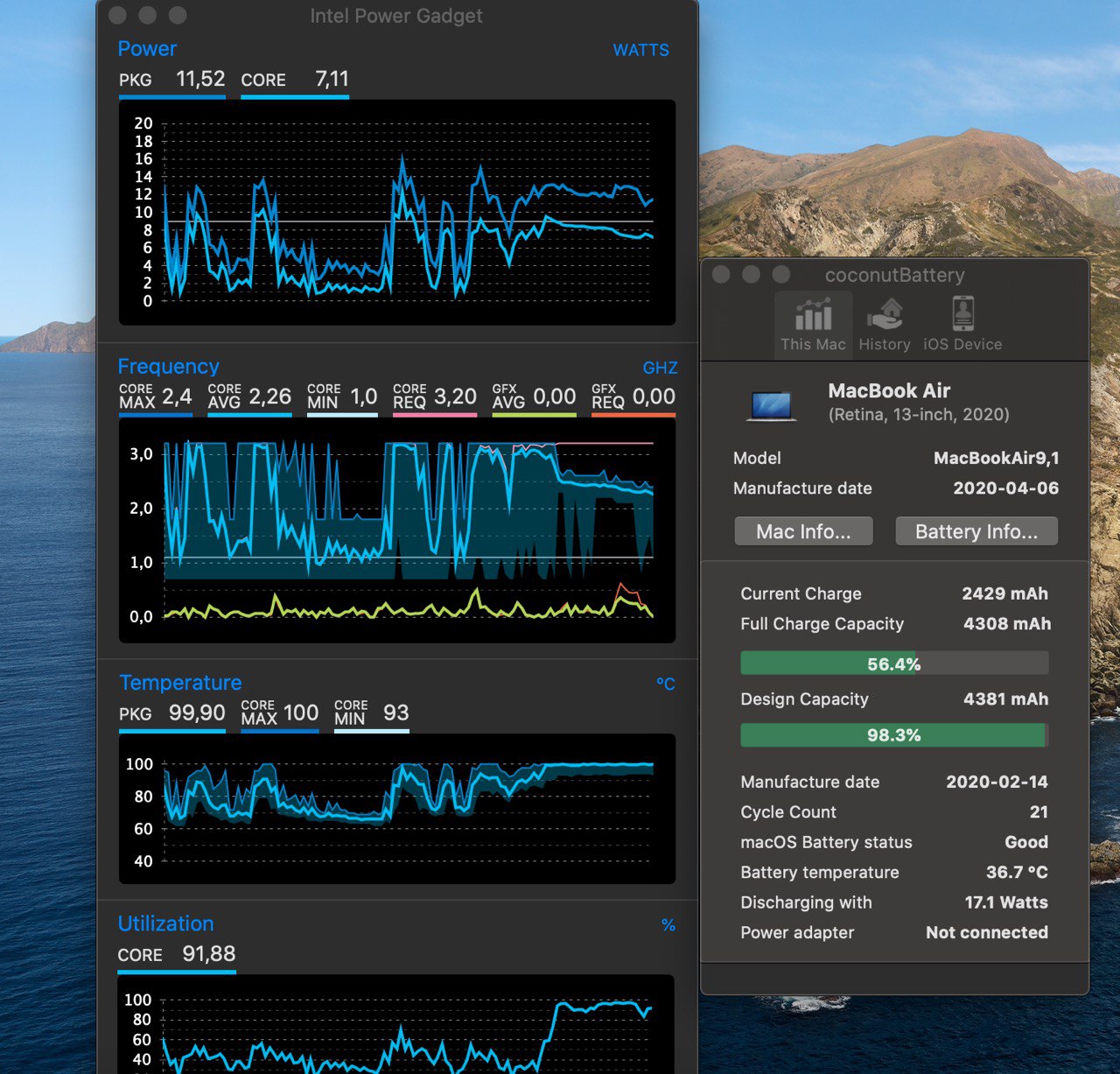This screenshot has width=1120, height=1074.
Task: Click the MacBookAir9,1 model value
Action: (x=996, y=458)
